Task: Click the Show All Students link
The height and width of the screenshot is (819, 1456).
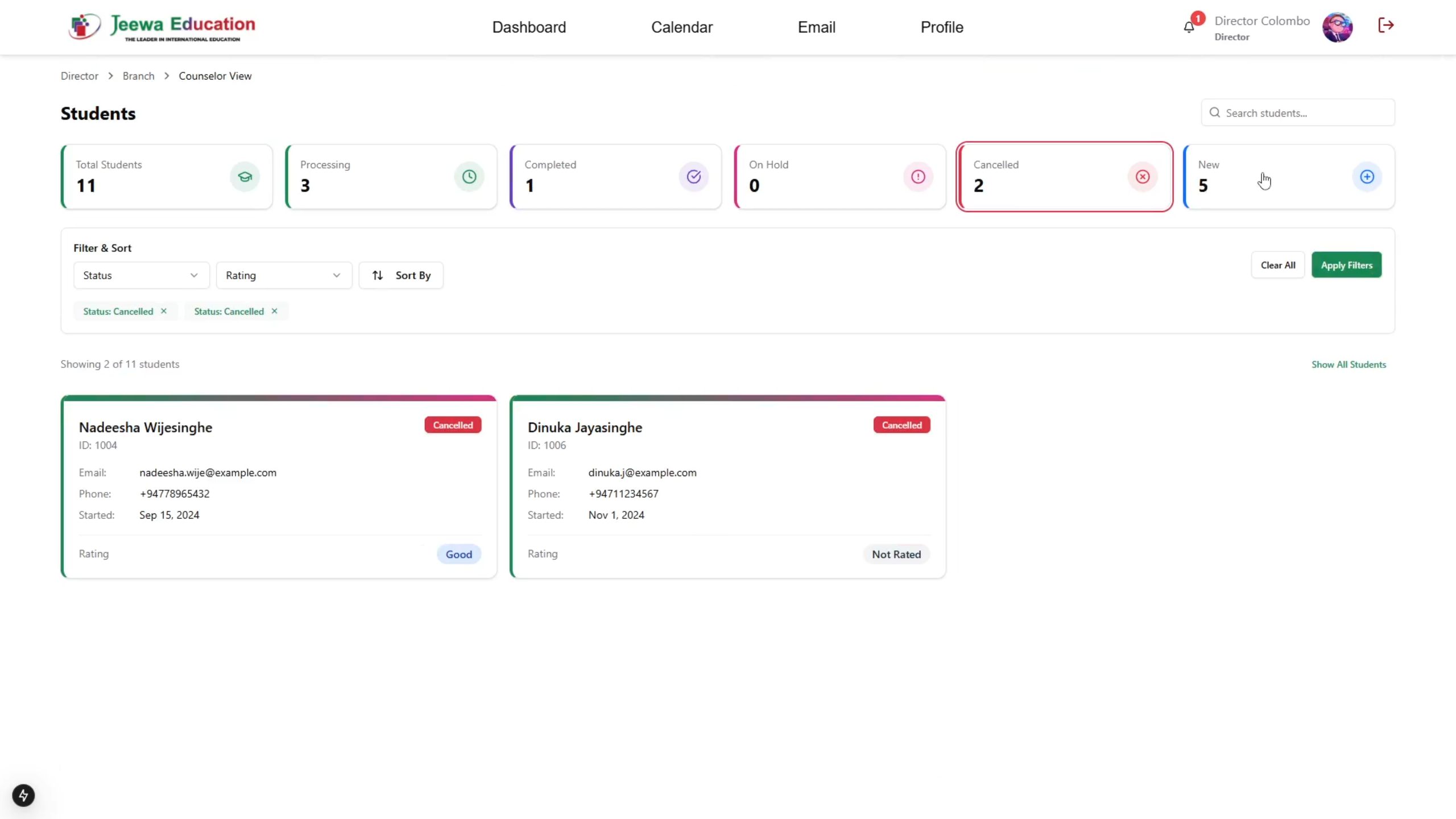Action: [1348, 364]
